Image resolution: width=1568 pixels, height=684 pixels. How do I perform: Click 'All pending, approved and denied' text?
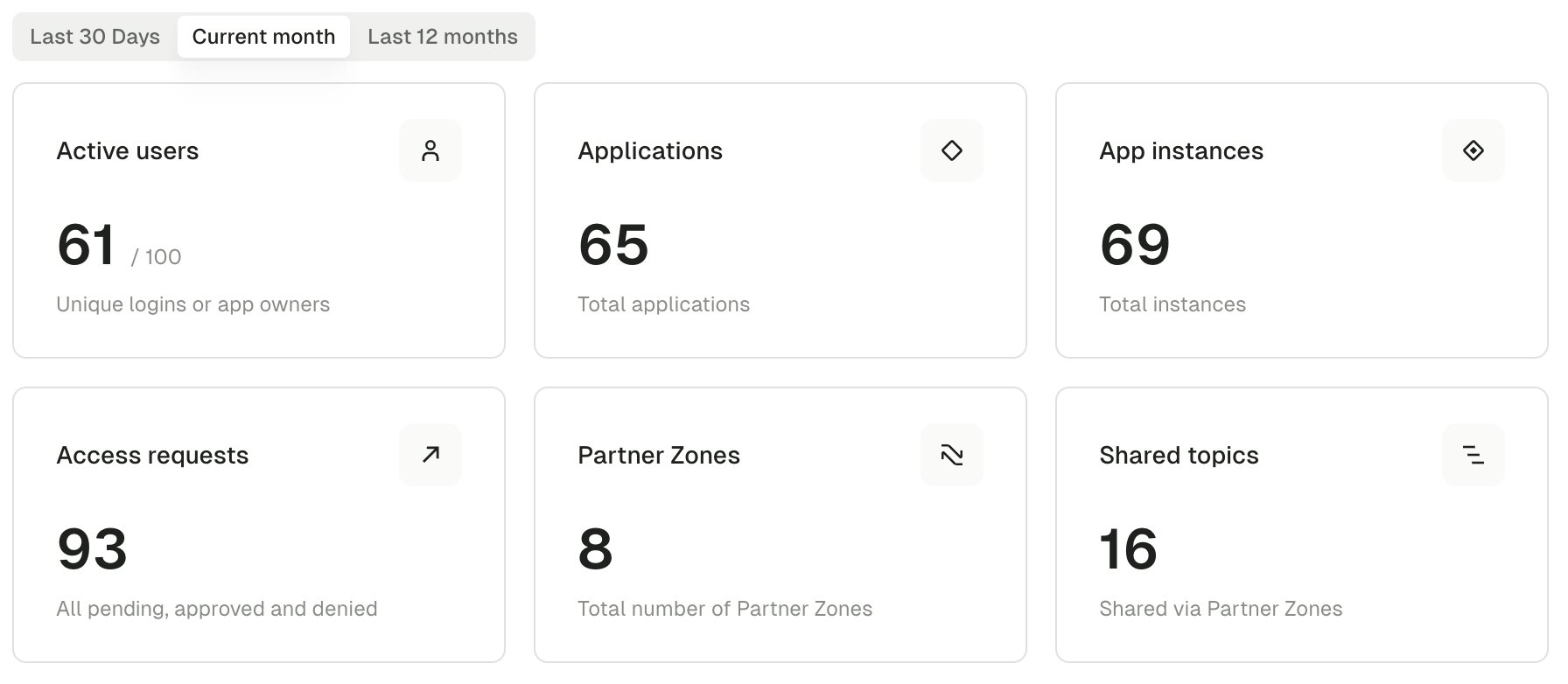[x=217, y=609]
